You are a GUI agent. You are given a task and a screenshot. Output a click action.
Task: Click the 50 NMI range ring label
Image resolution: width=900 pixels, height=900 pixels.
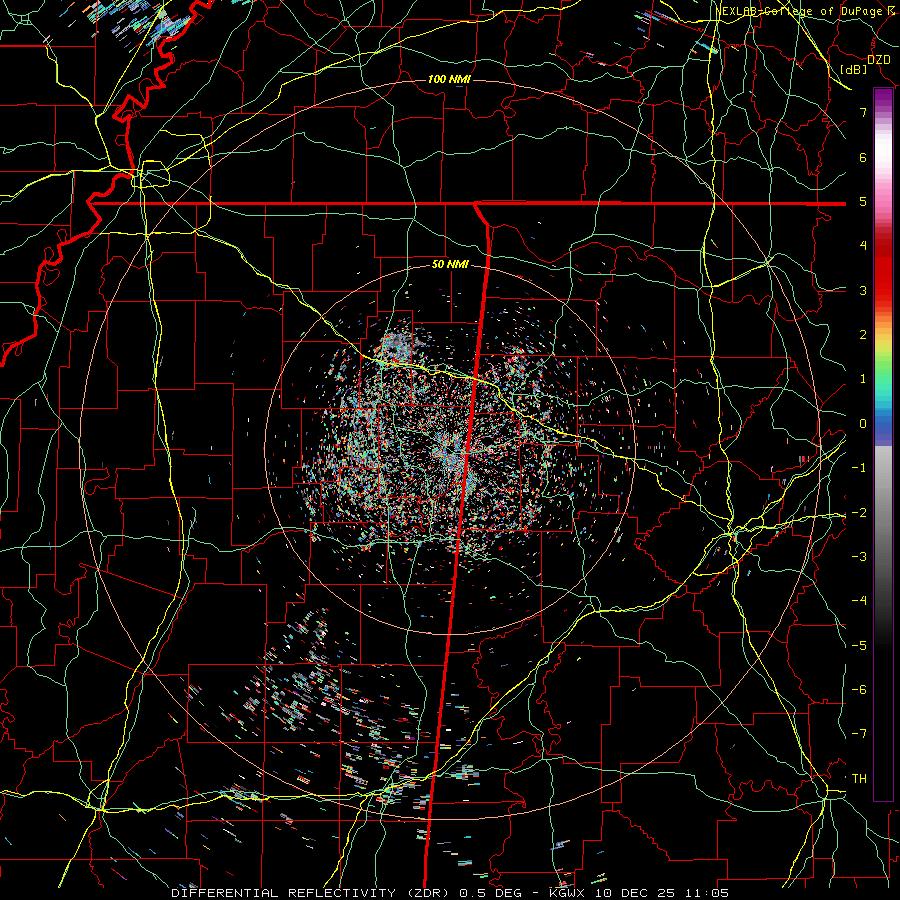(x=450, y=264)
